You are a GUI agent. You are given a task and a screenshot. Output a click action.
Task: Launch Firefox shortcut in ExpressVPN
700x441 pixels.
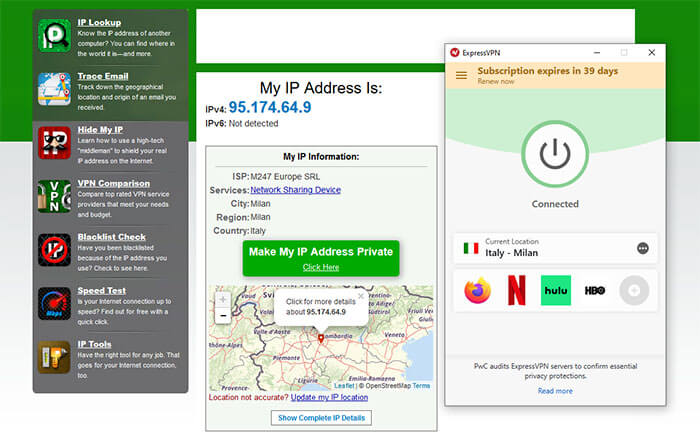[x=477, y=291]
